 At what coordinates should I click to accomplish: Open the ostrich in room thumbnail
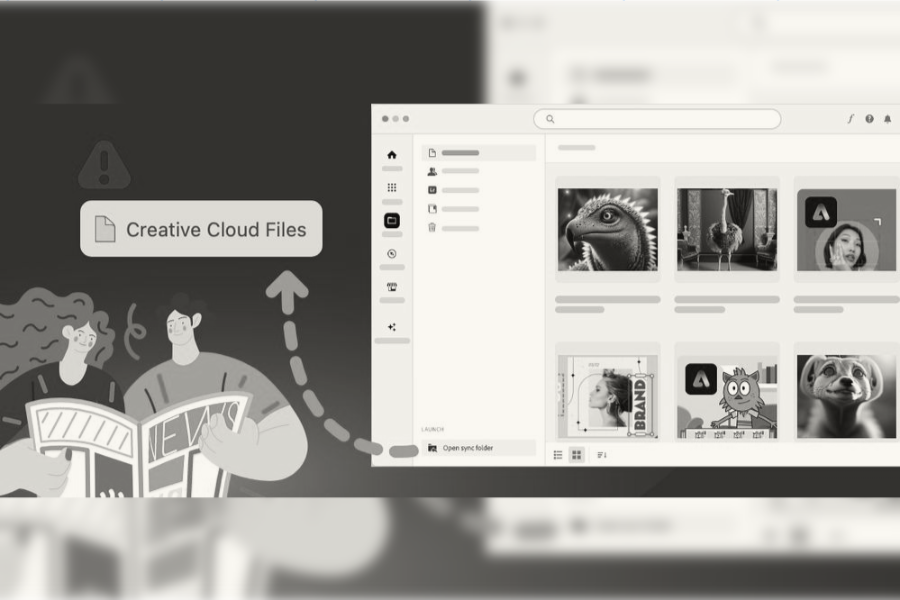pyautogui.click(x=727, y=229)
